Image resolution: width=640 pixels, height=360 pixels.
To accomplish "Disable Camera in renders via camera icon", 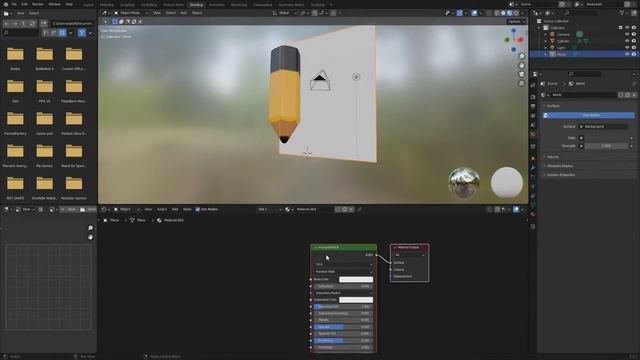I will tap(634, 34).
